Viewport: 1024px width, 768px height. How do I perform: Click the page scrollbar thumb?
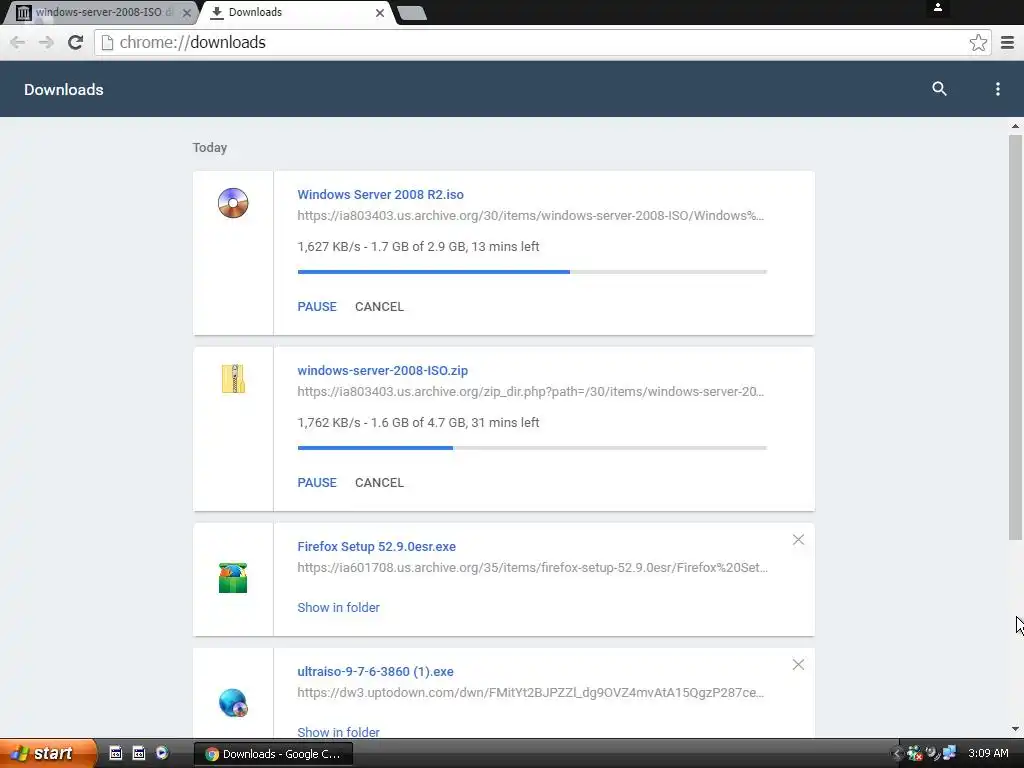1015,337
